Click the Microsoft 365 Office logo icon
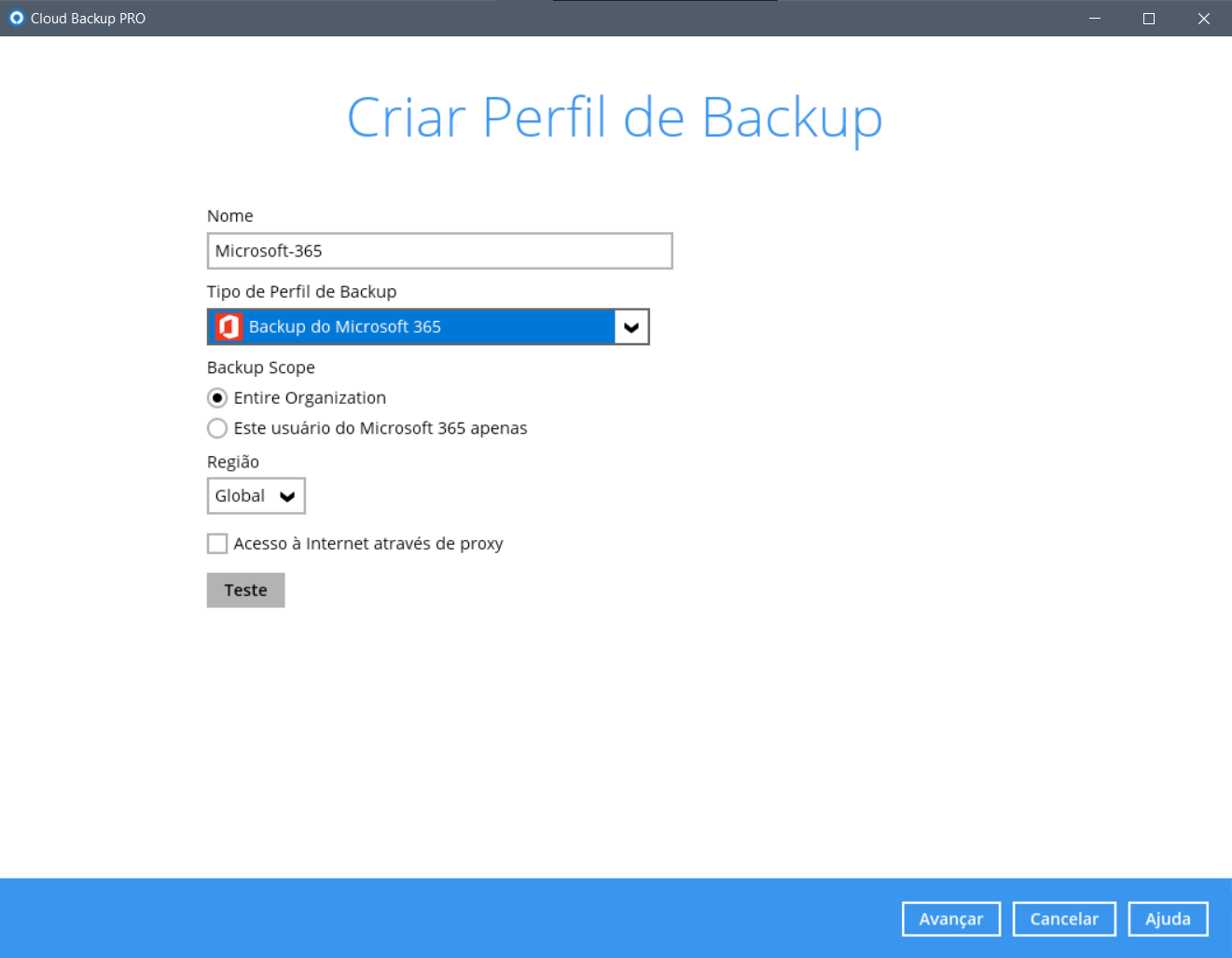 [x=229, y=326]
